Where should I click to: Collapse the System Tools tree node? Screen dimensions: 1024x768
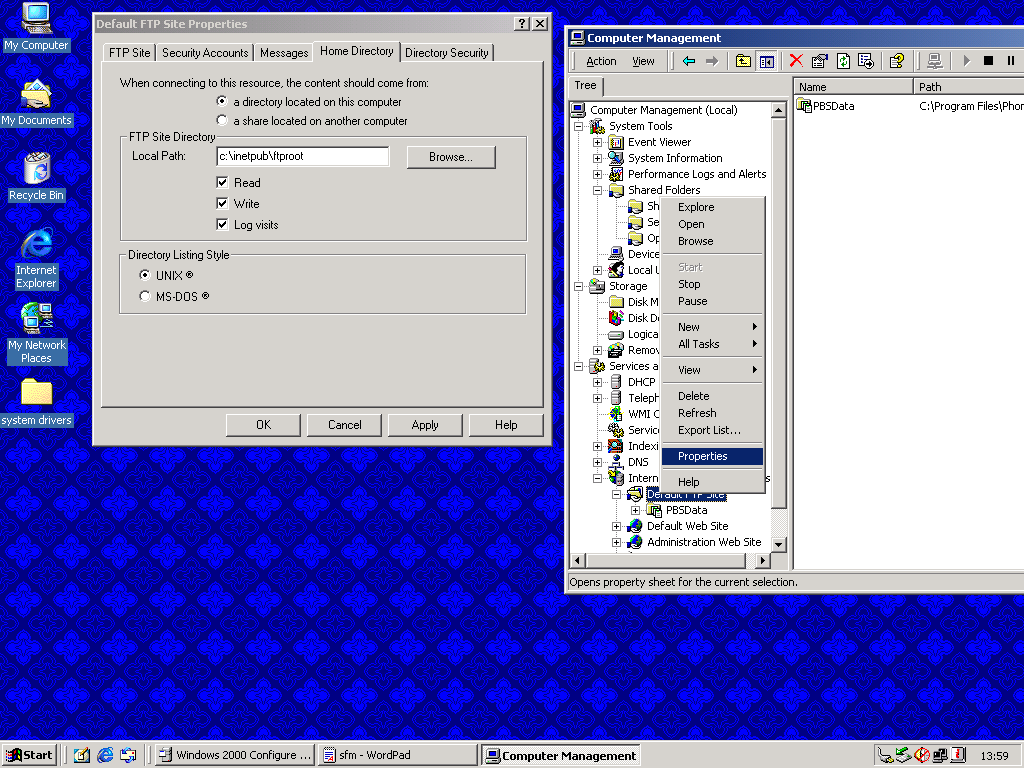point(579,126)
